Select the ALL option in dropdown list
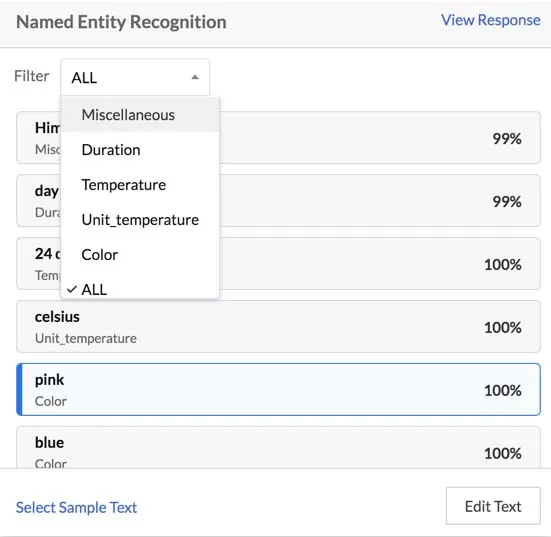The width and height of the screenshot is (551, 537). click(x=140, y=289)
